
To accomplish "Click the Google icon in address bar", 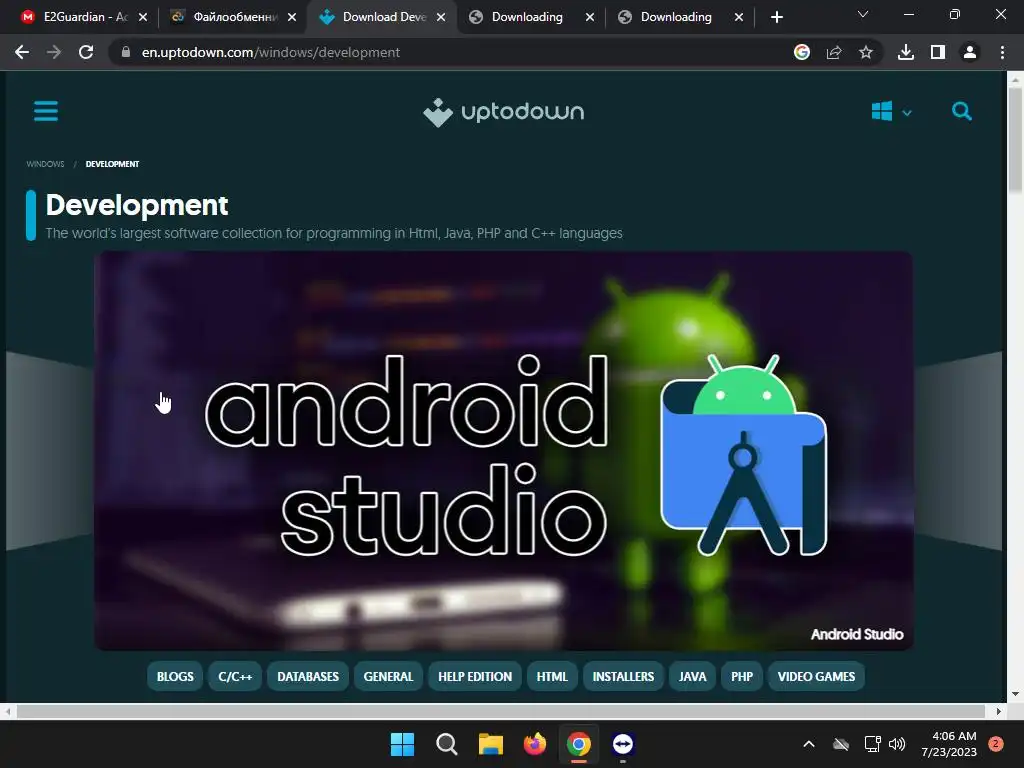I will 802,52.
